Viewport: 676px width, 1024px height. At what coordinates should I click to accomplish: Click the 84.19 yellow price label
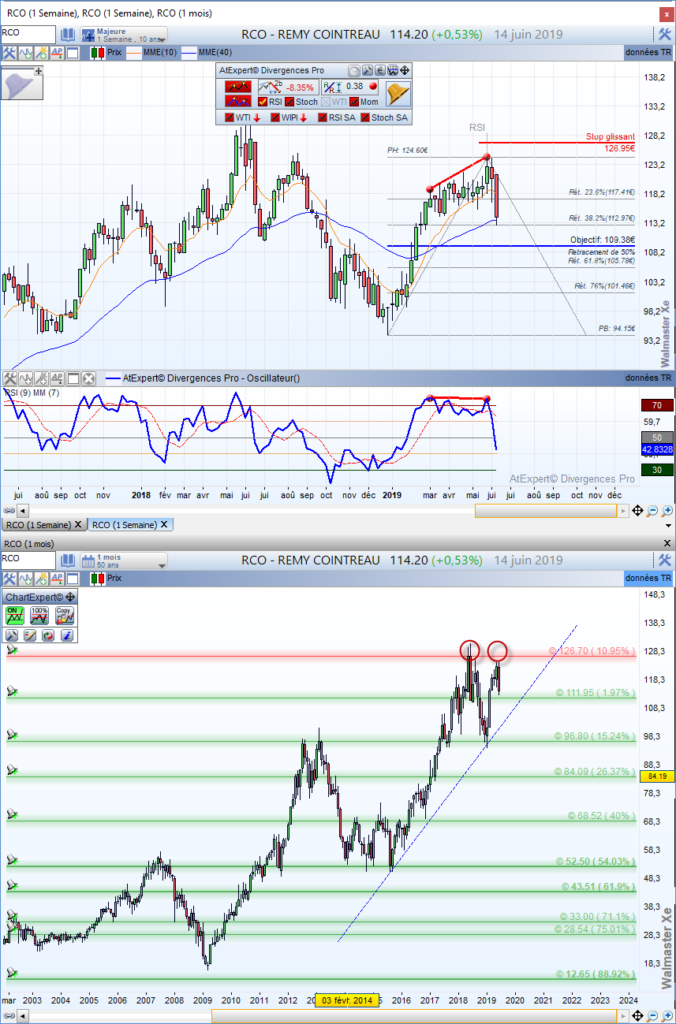coord(658,776)
